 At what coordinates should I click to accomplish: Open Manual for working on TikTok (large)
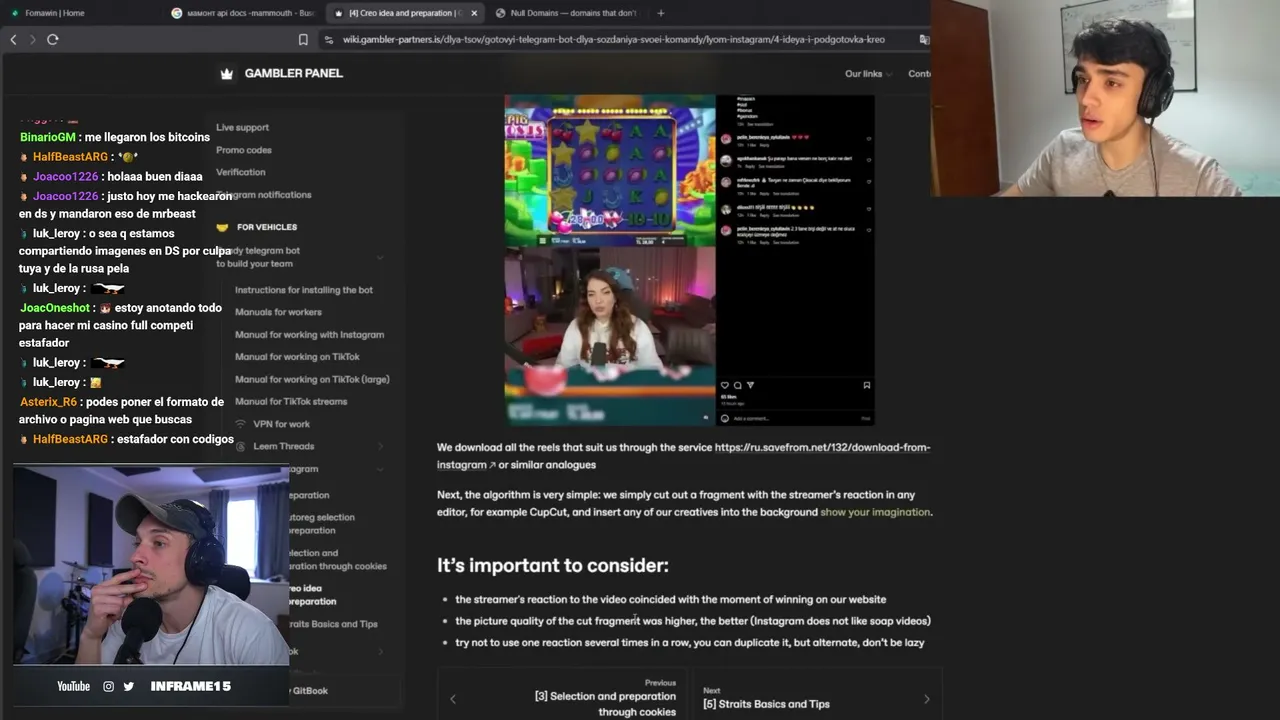tap(312, 379)
